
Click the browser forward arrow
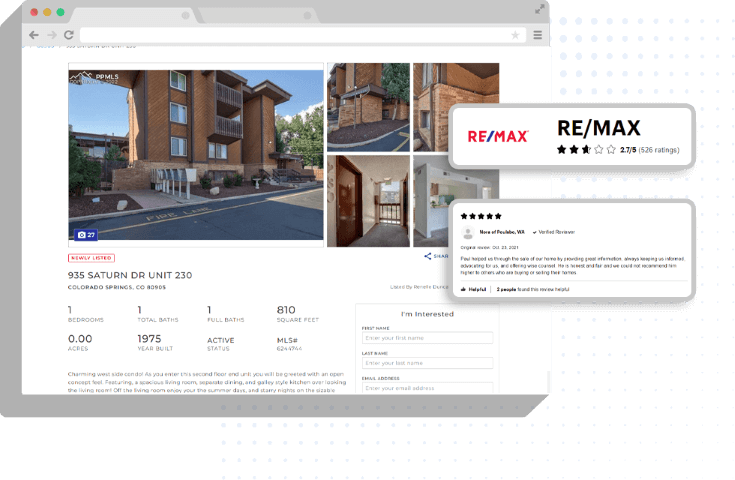click(x=52, y=35)
